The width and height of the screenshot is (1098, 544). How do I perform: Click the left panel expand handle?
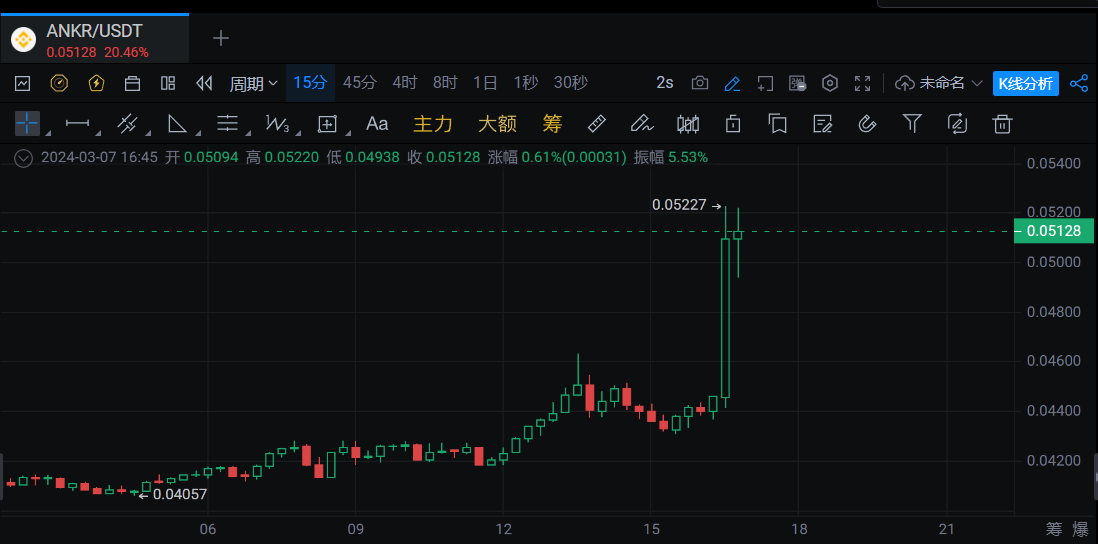(2, 477)
